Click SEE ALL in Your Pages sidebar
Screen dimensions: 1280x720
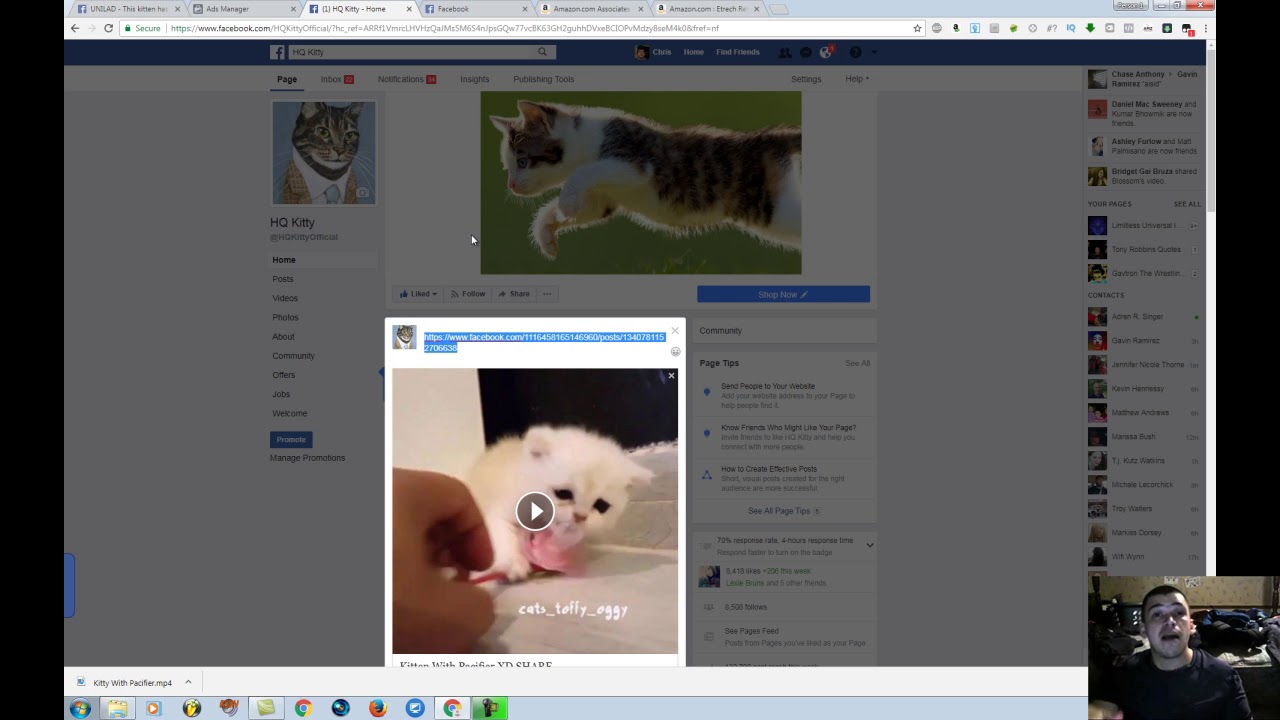click(x=1187, y=204)
